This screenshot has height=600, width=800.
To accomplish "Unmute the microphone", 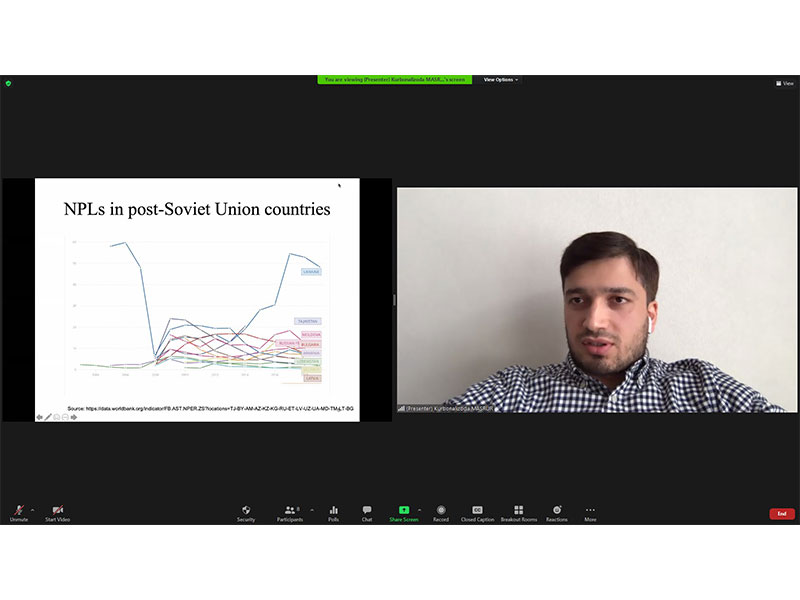I will 19,513.
